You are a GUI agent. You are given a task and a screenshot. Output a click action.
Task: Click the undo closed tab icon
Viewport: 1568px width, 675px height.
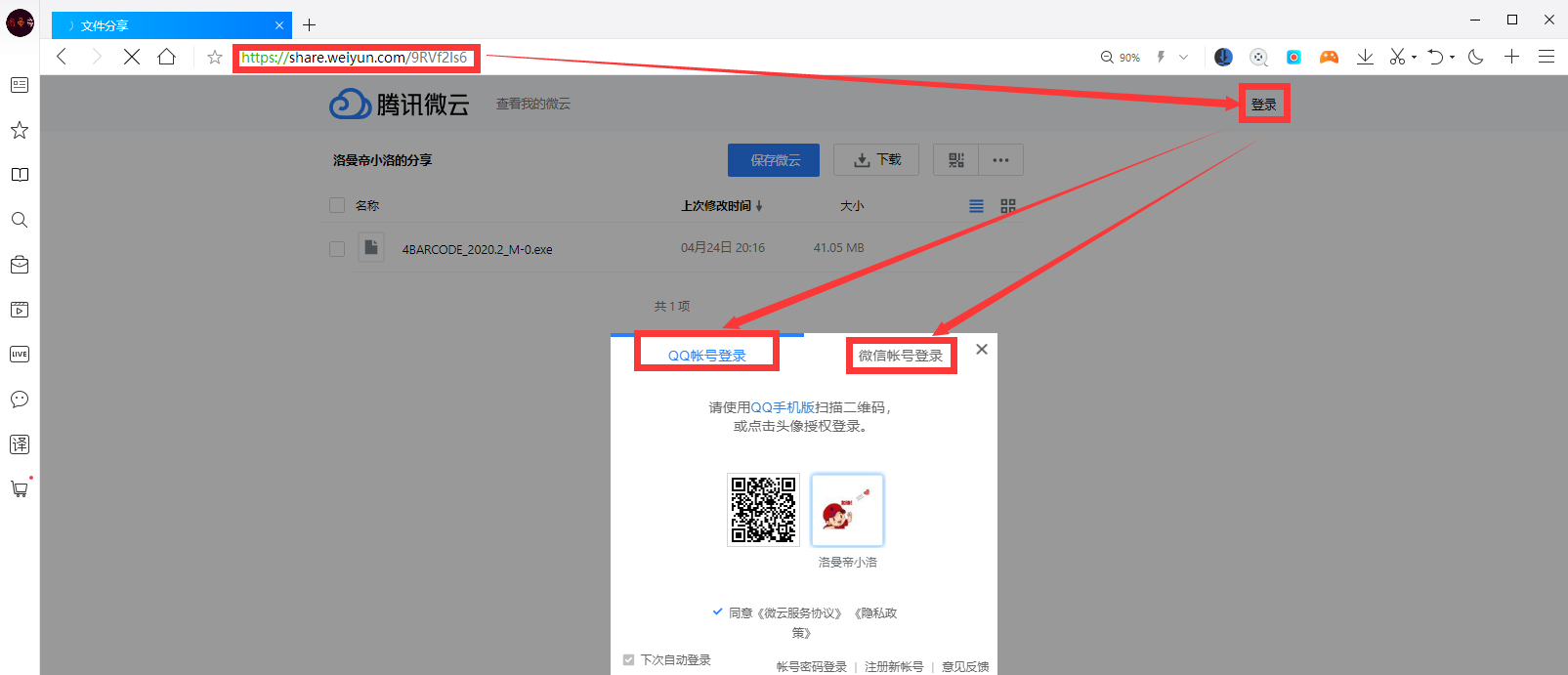pyautogui.click(x=1435, y=58)
